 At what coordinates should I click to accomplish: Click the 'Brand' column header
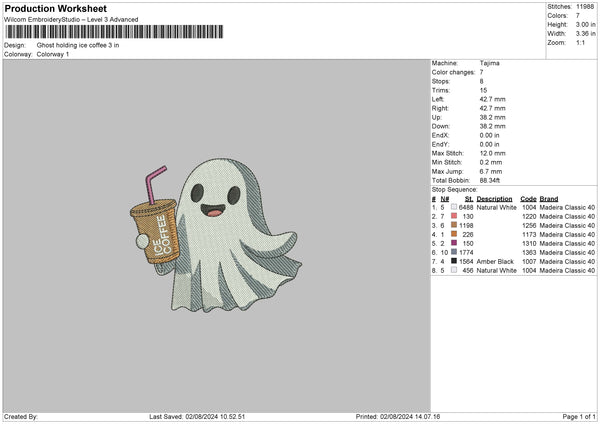[x=549, y=199]
